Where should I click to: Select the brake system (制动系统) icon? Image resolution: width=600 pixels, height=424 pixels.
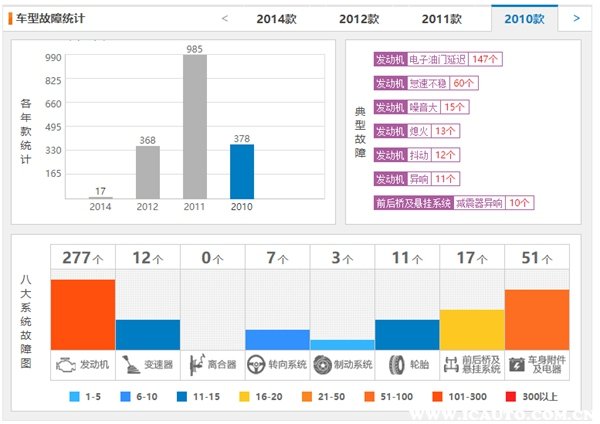pyautogui.click(x=321, y=364)
